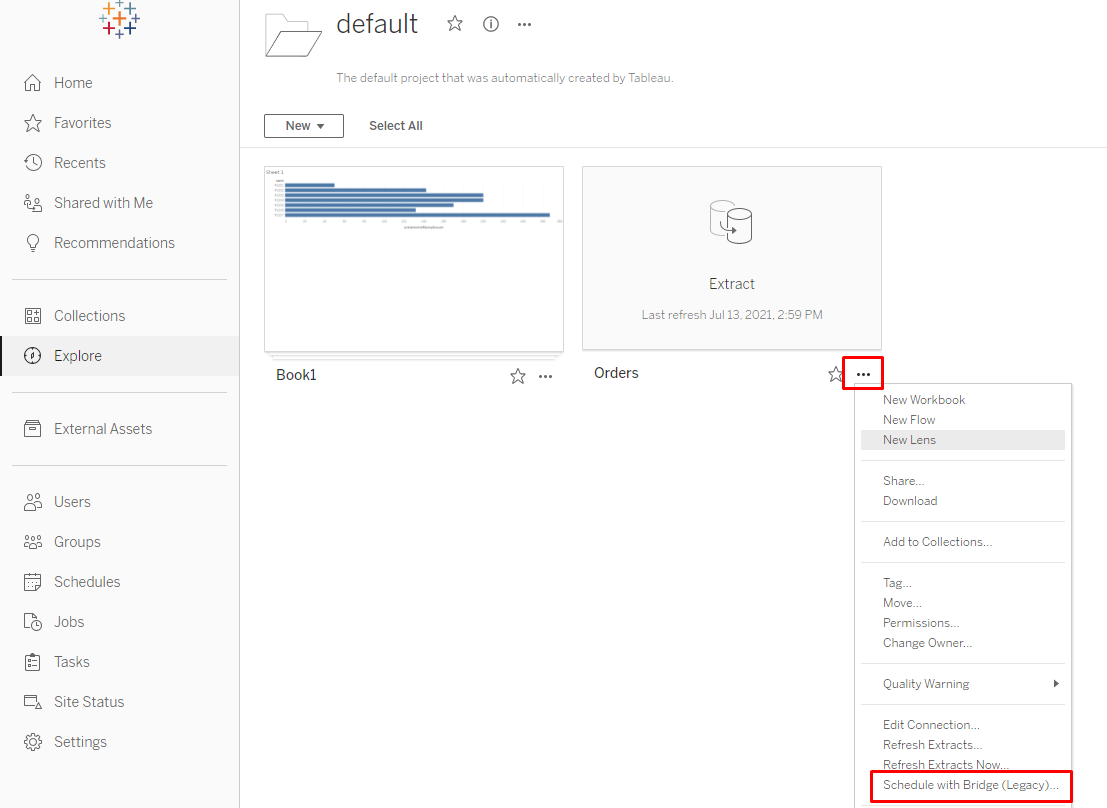Open the Orders extract card
Image resolution: width=1107 pixels, height=808 pixels.
tap(731, 258)
